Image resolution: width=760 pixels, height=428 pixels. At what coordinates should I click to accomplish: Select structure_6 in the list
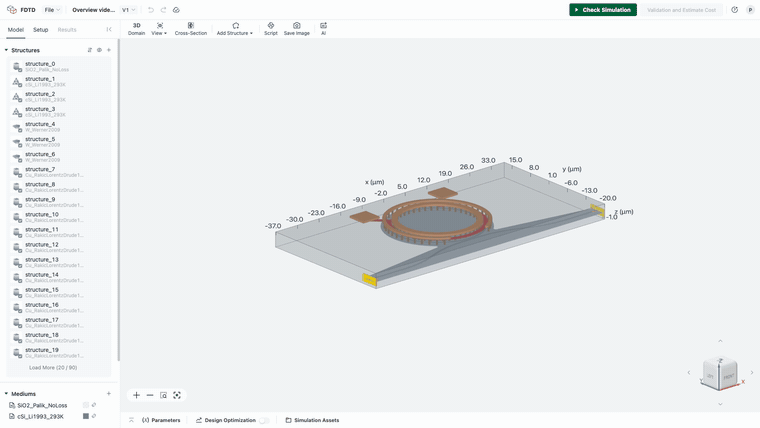click(x=59, y=157)
